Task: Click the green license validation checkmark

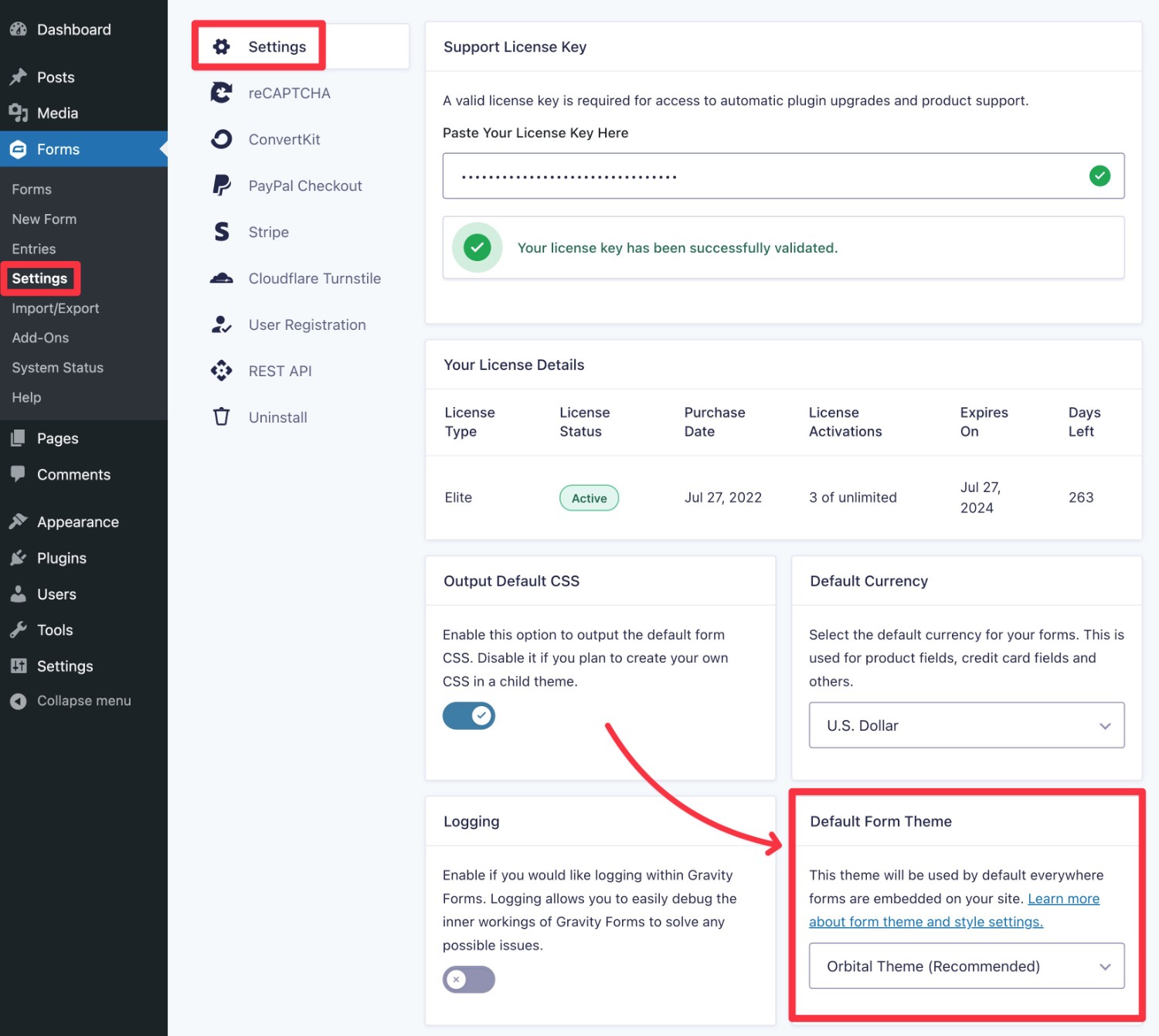Action: coord(1100,175)
